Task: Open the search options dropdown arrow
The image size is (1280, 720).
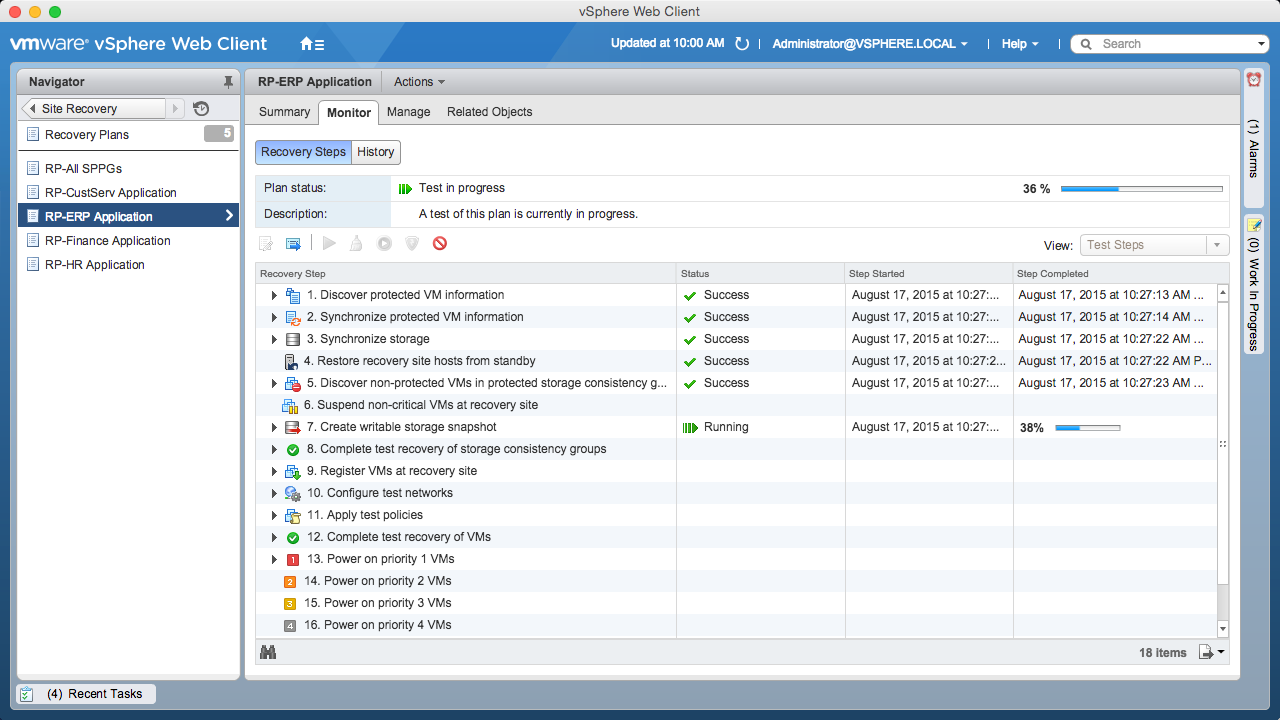Action: (x=1261, y=44)
